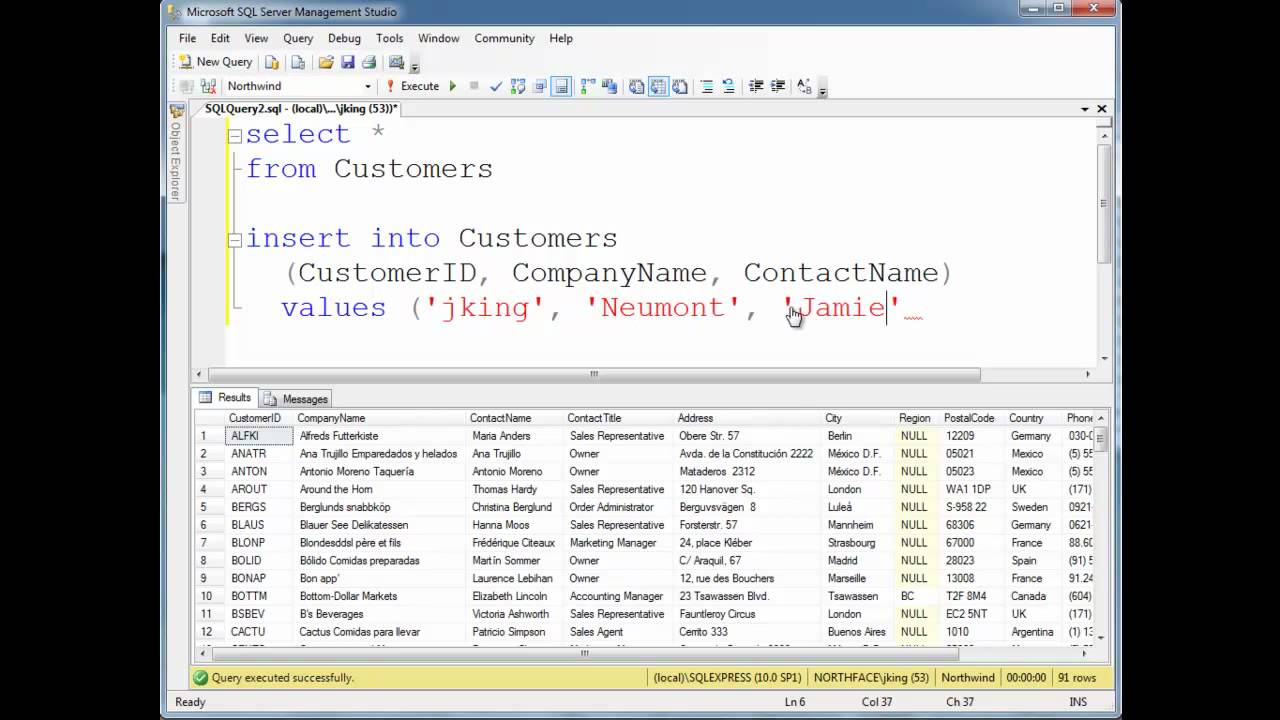Switch to the Messages tab

pyautogui.click(x=296, y=399)
